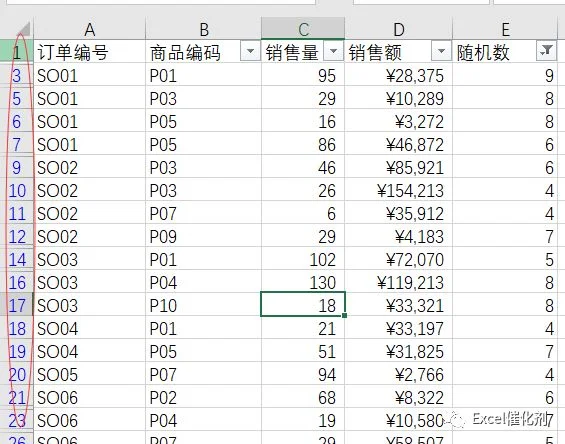Select cell with sales amount ¥3,272
The height and width of the screenshot is (444, 565).
(399, 121)
